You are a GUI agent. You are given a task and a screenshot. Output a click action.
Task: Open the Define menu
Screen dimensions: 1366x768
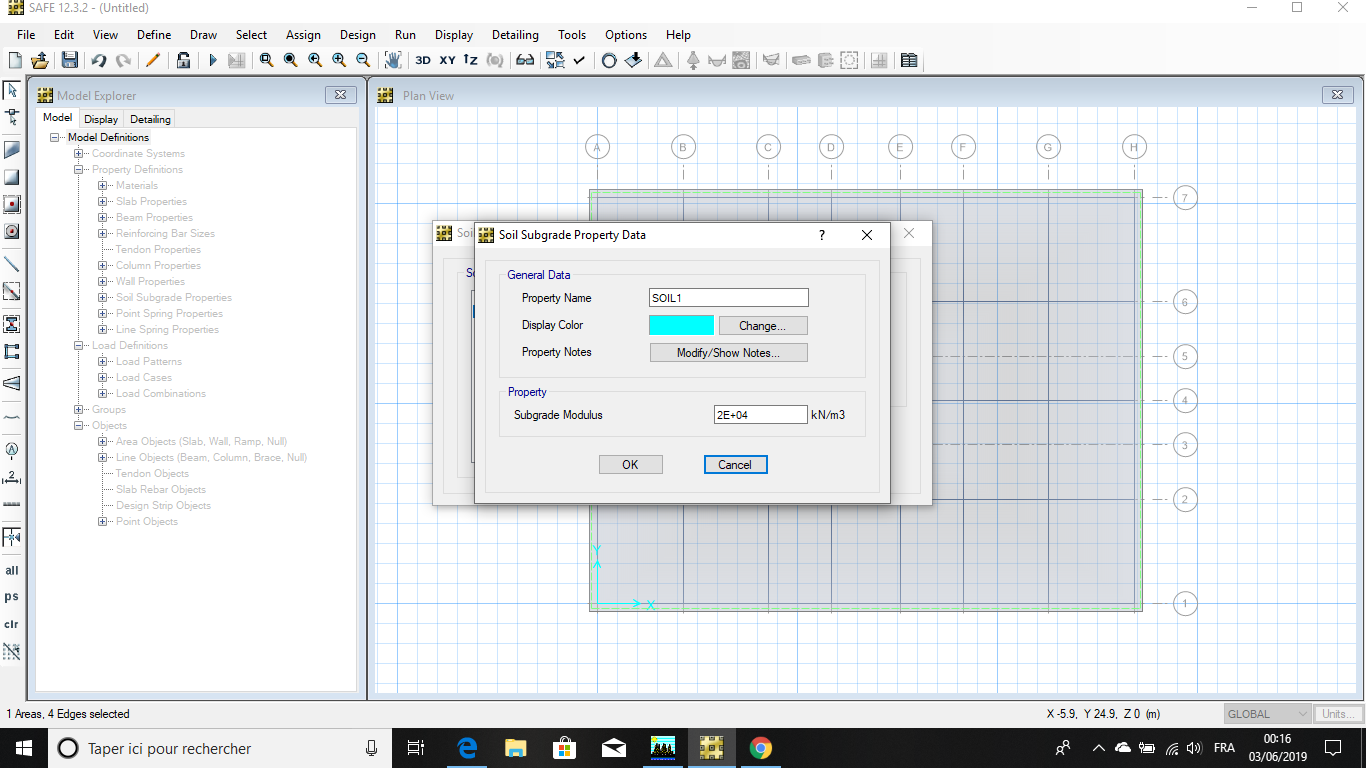point(154,34)
